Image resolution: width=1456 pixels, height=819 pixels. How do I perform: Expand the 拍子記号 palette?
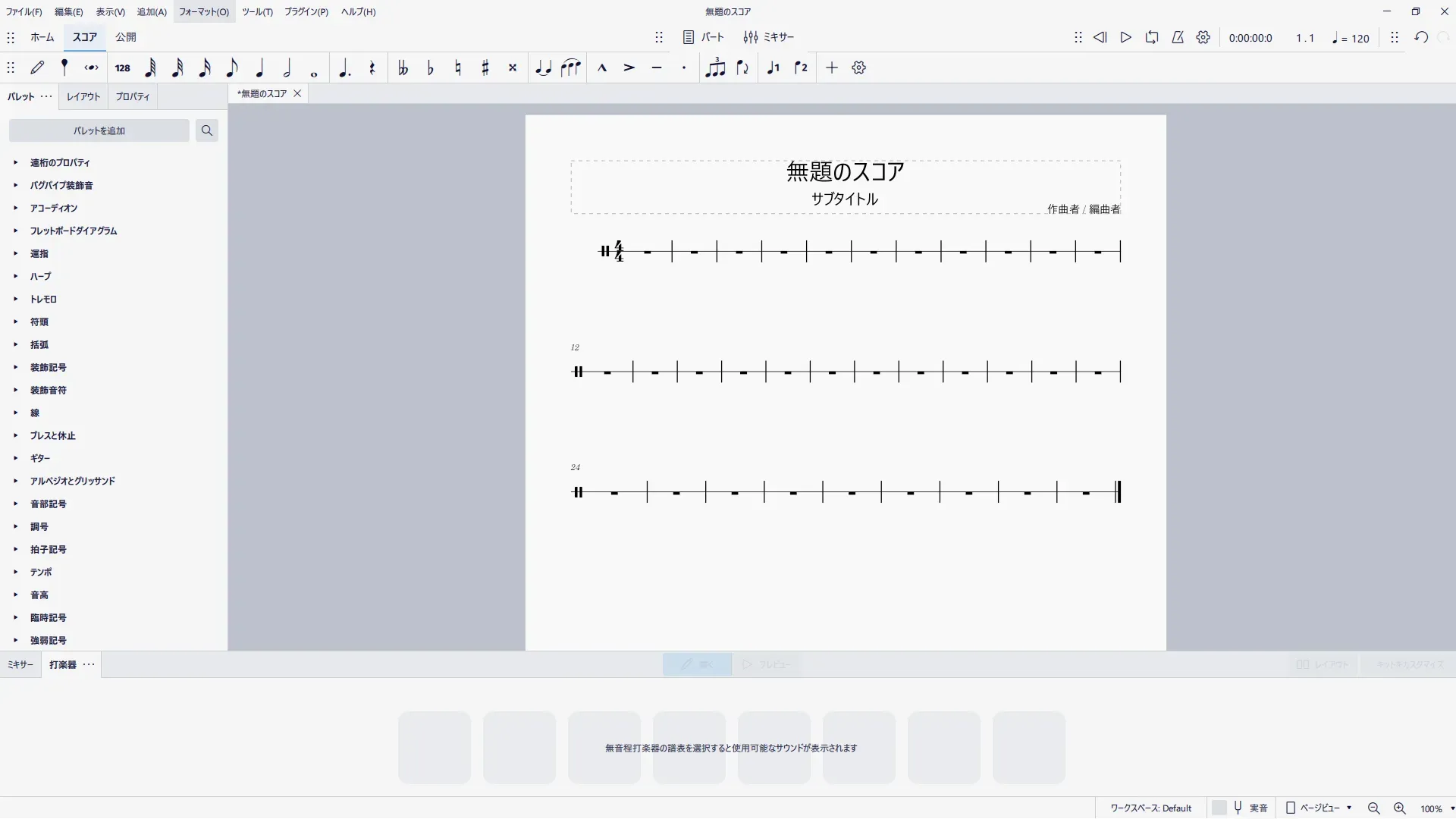48,549
